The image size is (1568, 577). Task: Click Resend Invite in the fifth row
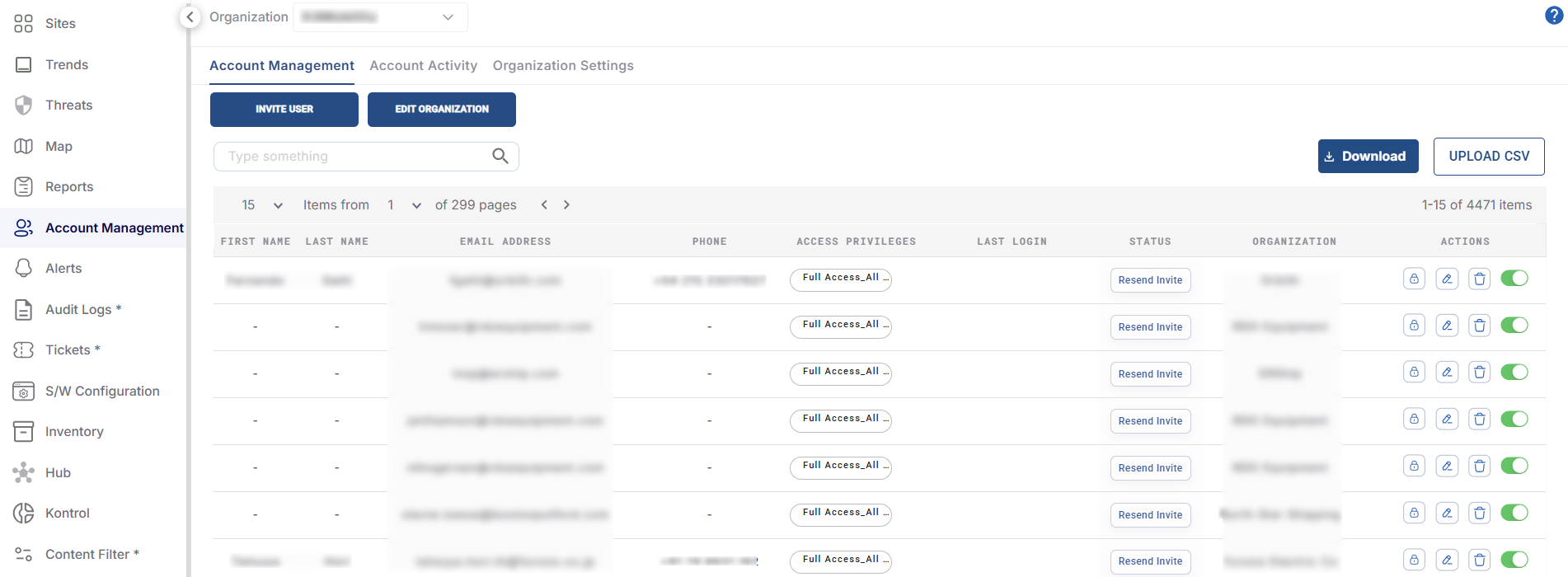pos(1150,467)
